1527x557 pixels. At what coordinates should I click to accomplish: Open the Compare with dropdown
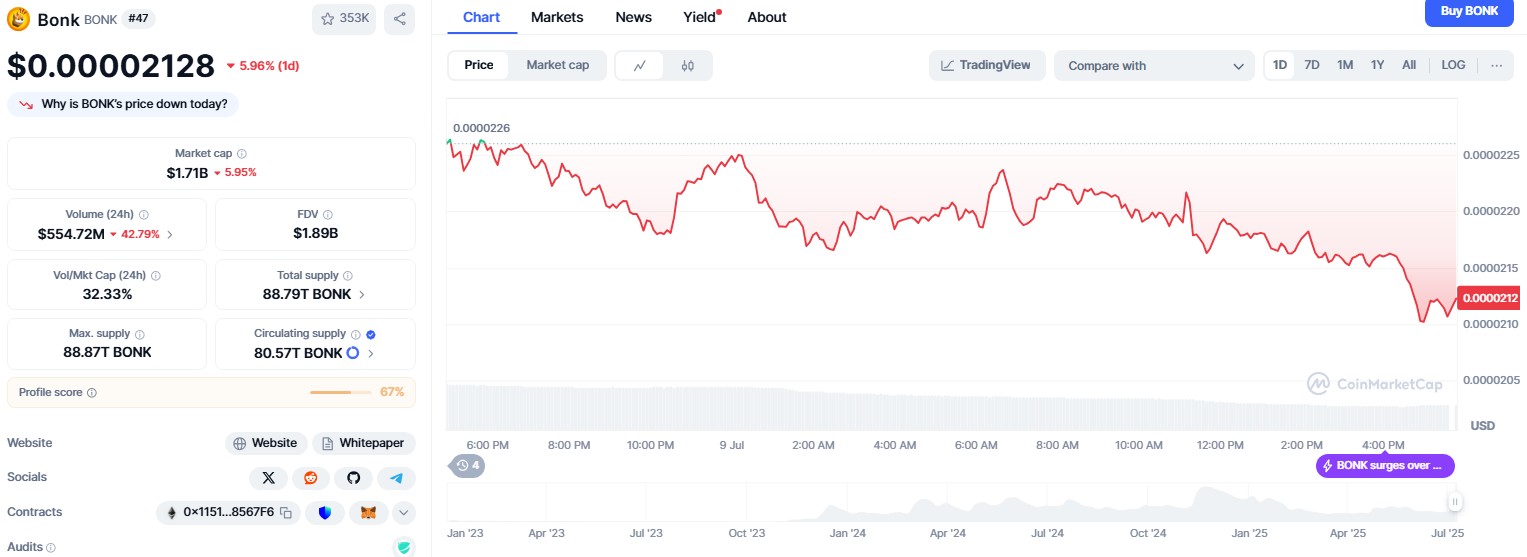(1153, 66)
